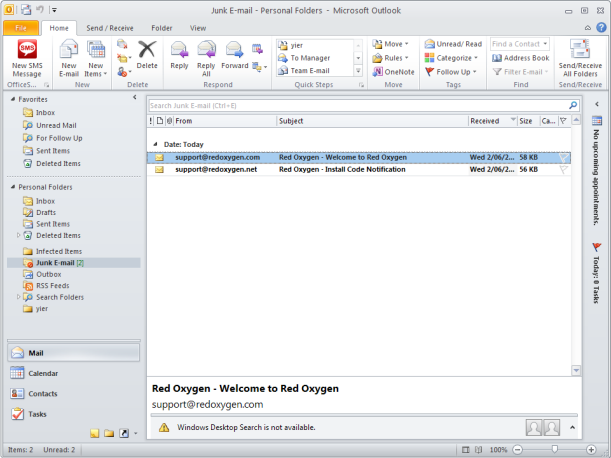Open the yier folder
Screen dimensions: 611x458
pyautogui.click(x=42, y=309)
